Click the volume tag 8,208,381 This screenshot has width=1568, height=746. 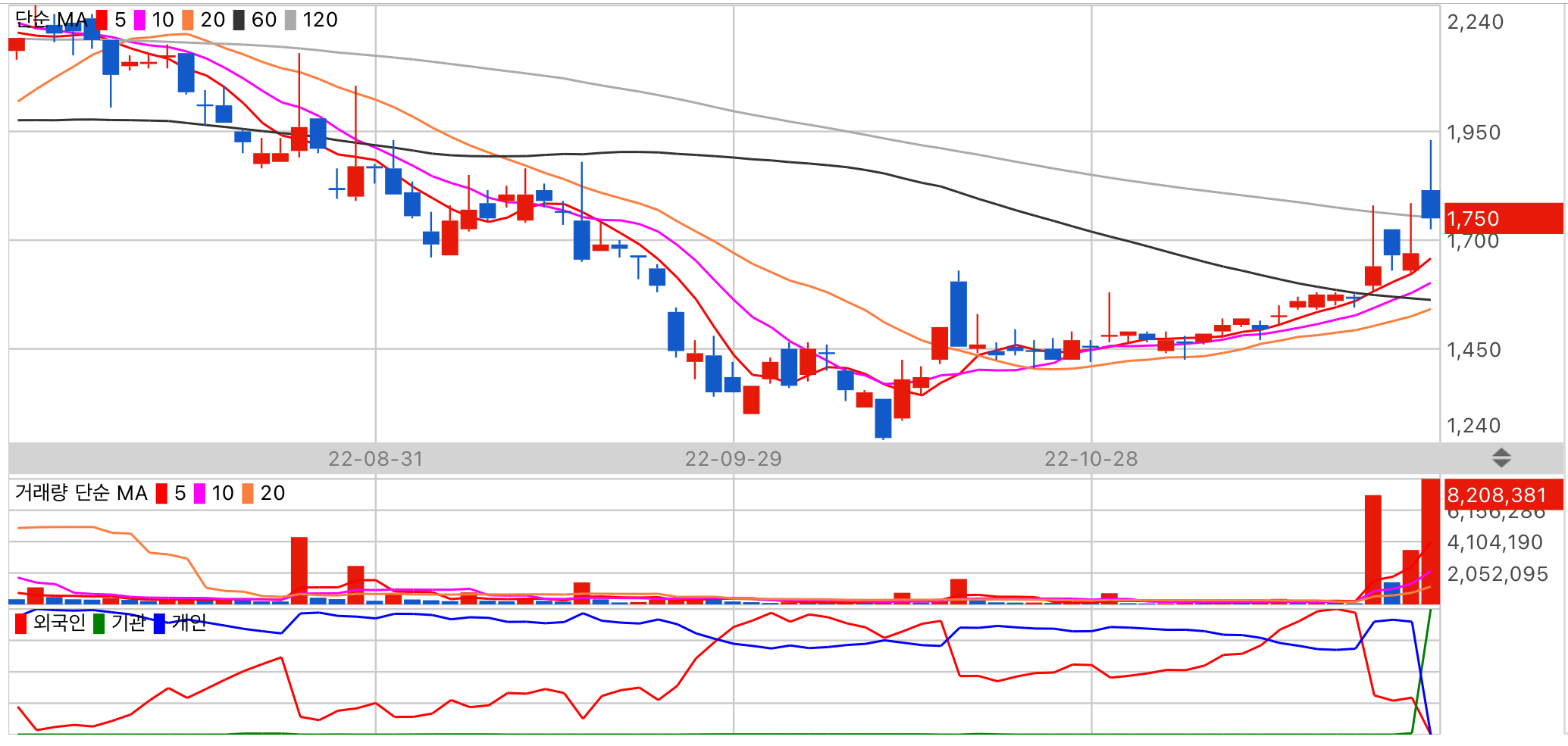[x=1504, y=495]
